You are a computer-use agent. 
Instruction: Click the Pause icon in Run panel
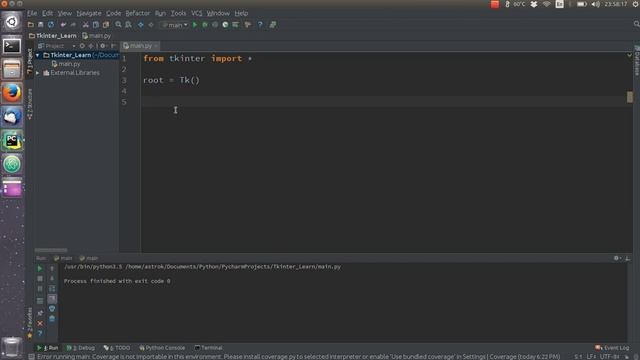point(40,289)
